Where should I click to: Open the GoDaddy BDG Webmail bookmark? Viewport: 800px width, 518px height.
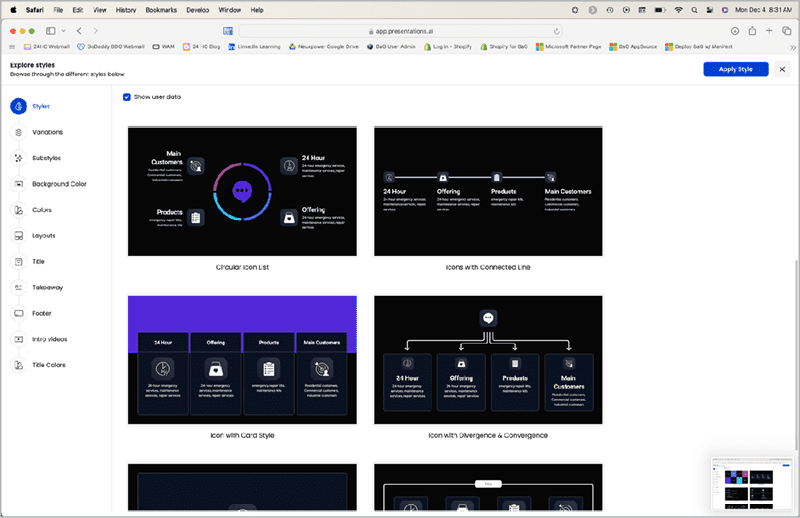click(111, 46)
